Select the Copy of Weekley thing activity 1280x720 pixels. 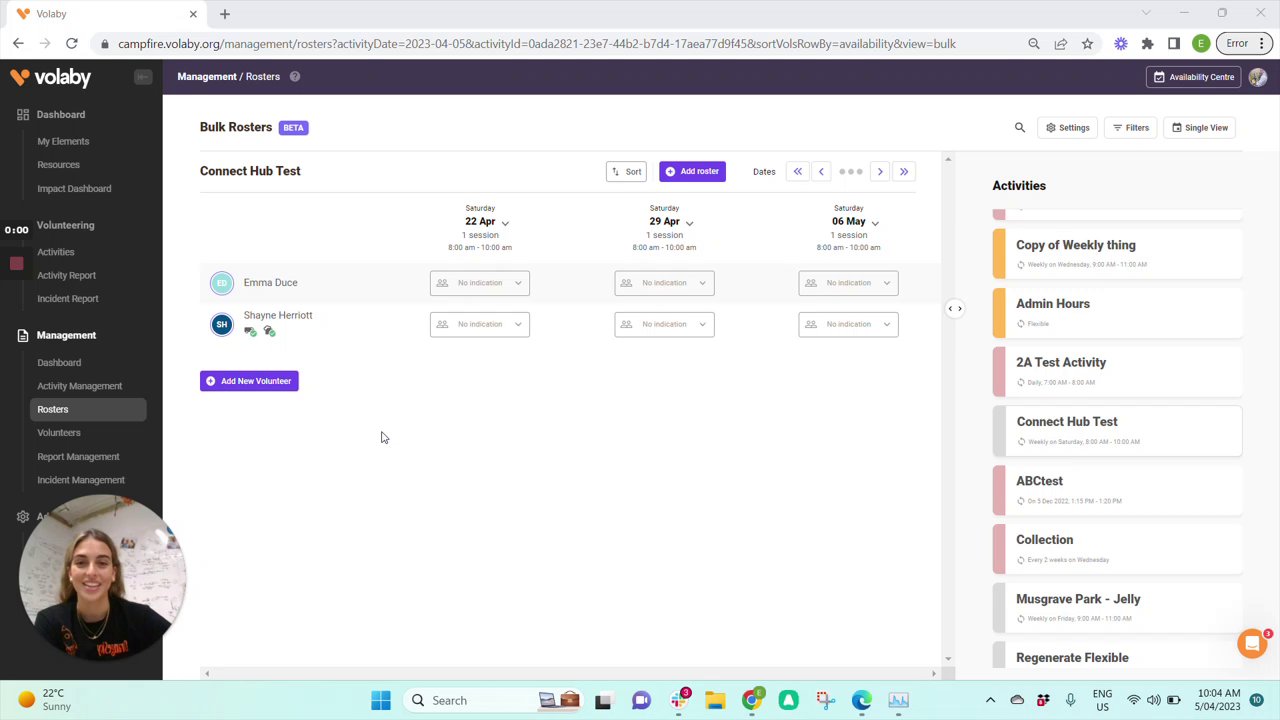pyautogui.click(x=1117, y=253)
